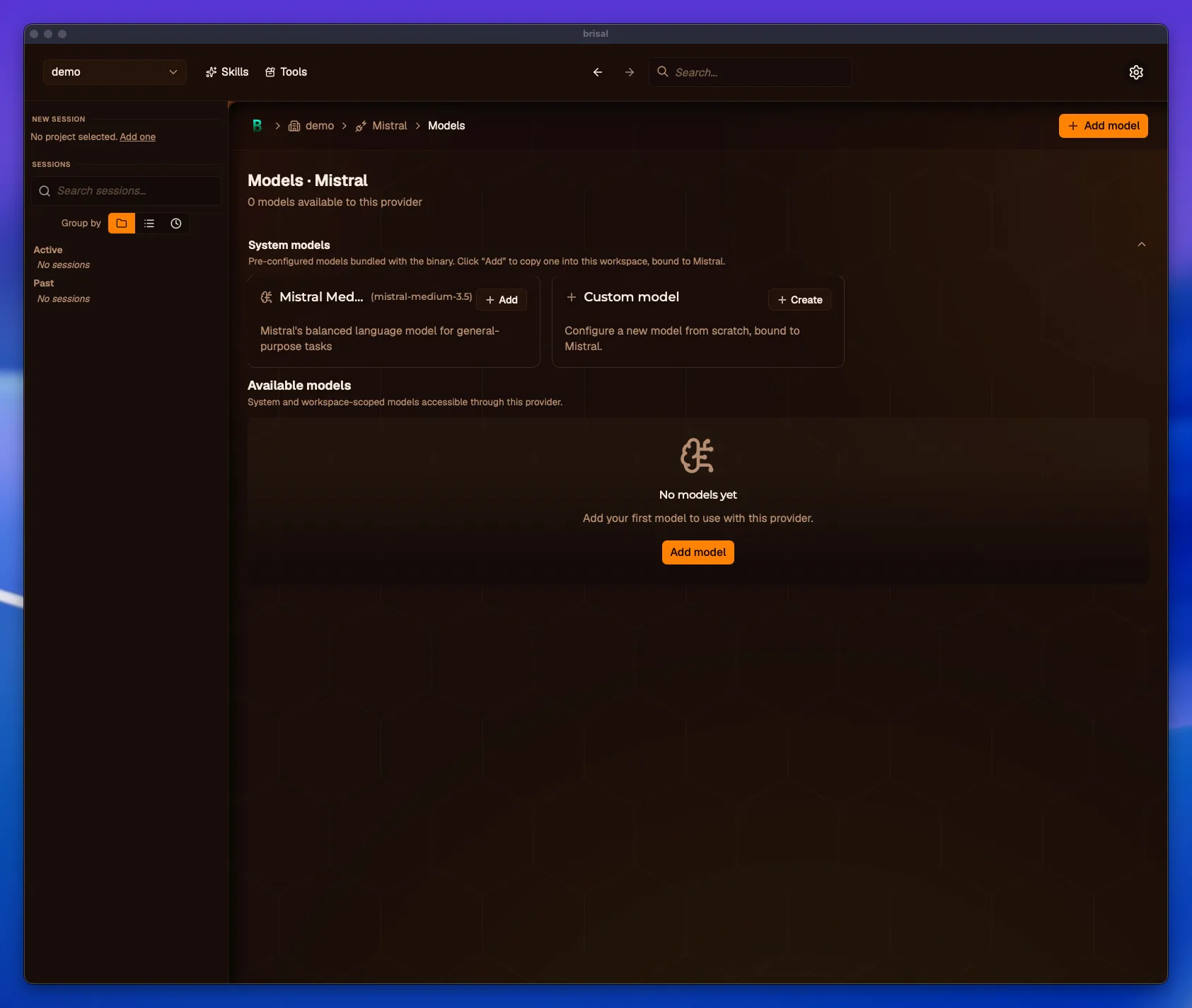Click Add on the Mistral Medium card
The image size is (1192, 1008).
pos(502,300)
